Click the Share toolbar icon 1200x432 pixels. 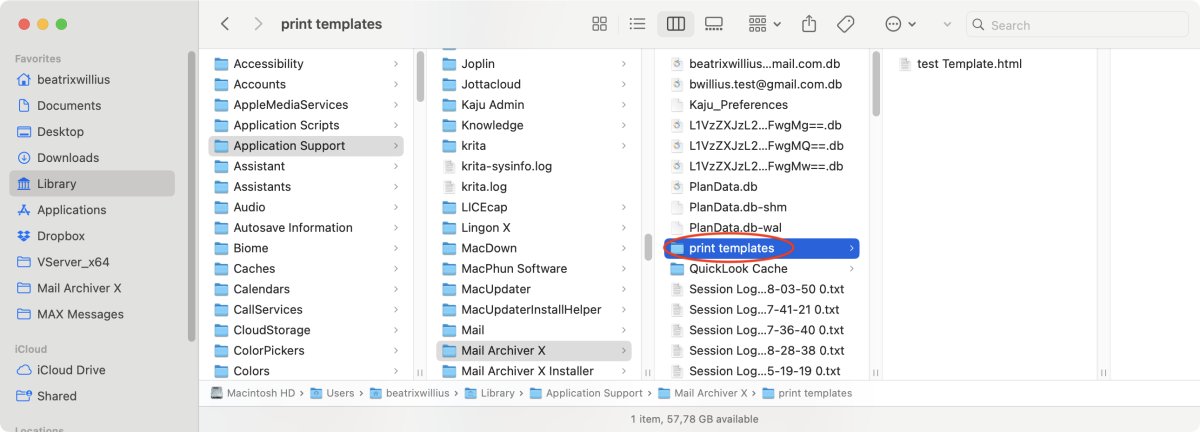pyautogui.click(x=810, y=24)
